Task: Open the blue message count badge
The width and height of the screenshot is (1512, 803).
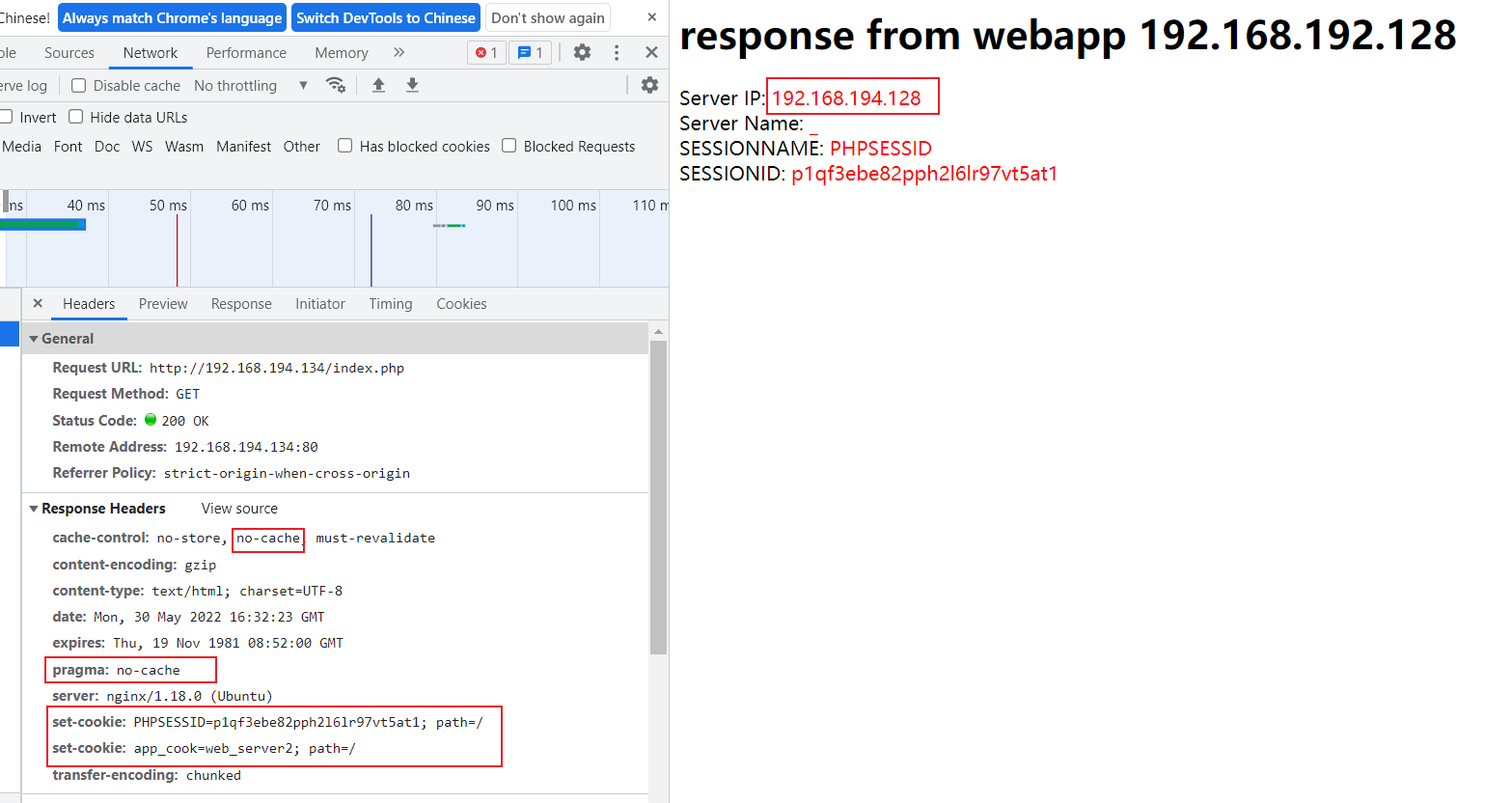Action: pyautogui.click(x=530, y=52)
